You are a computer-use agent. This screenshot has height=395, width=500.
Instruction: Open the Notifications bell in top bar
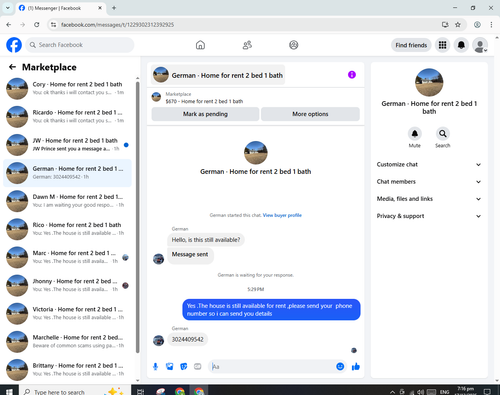(x=461, y=45)
